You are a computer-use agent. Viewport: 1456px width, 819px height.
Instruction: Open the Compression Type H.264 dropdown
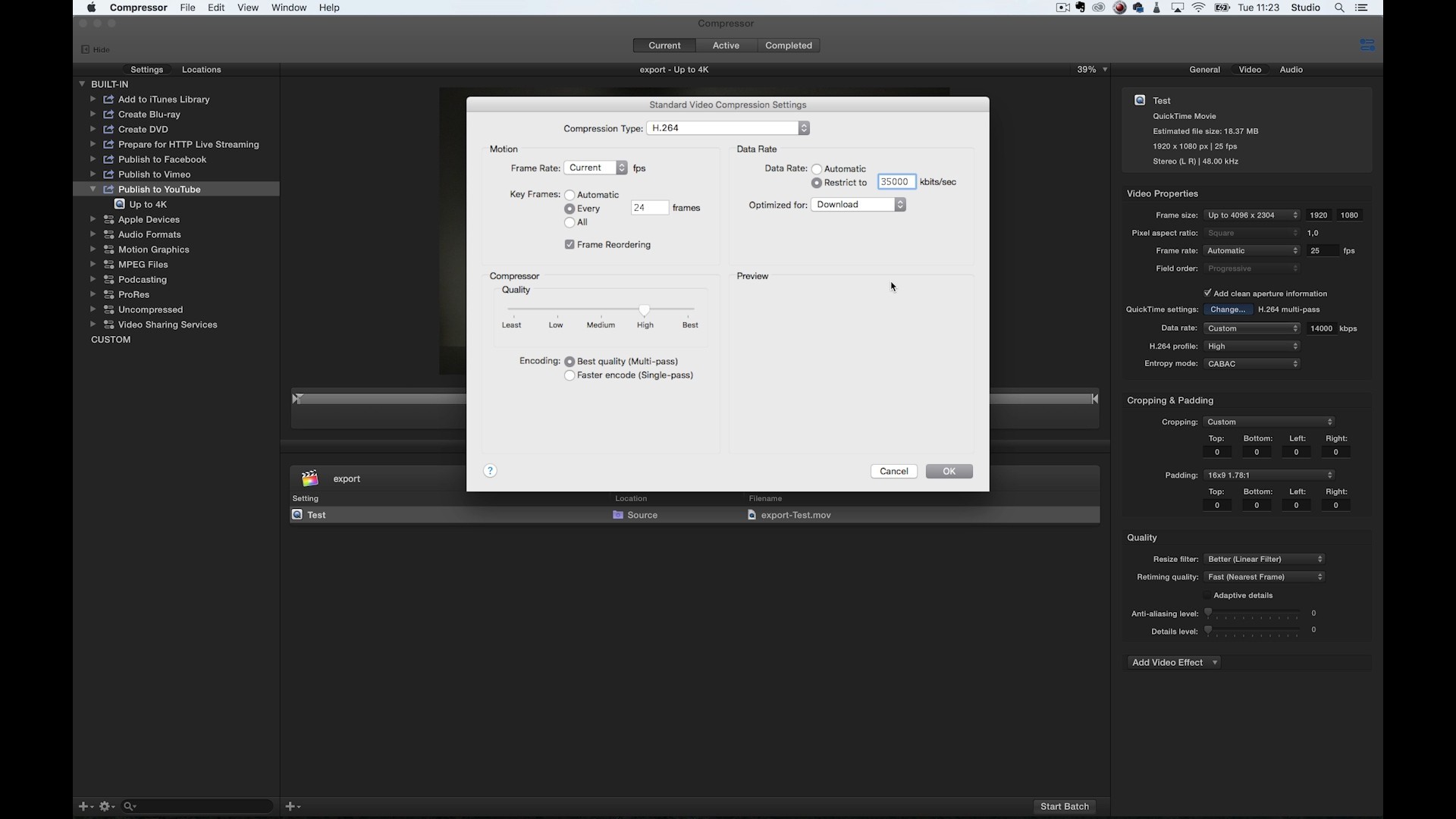(x=728, y=128)
